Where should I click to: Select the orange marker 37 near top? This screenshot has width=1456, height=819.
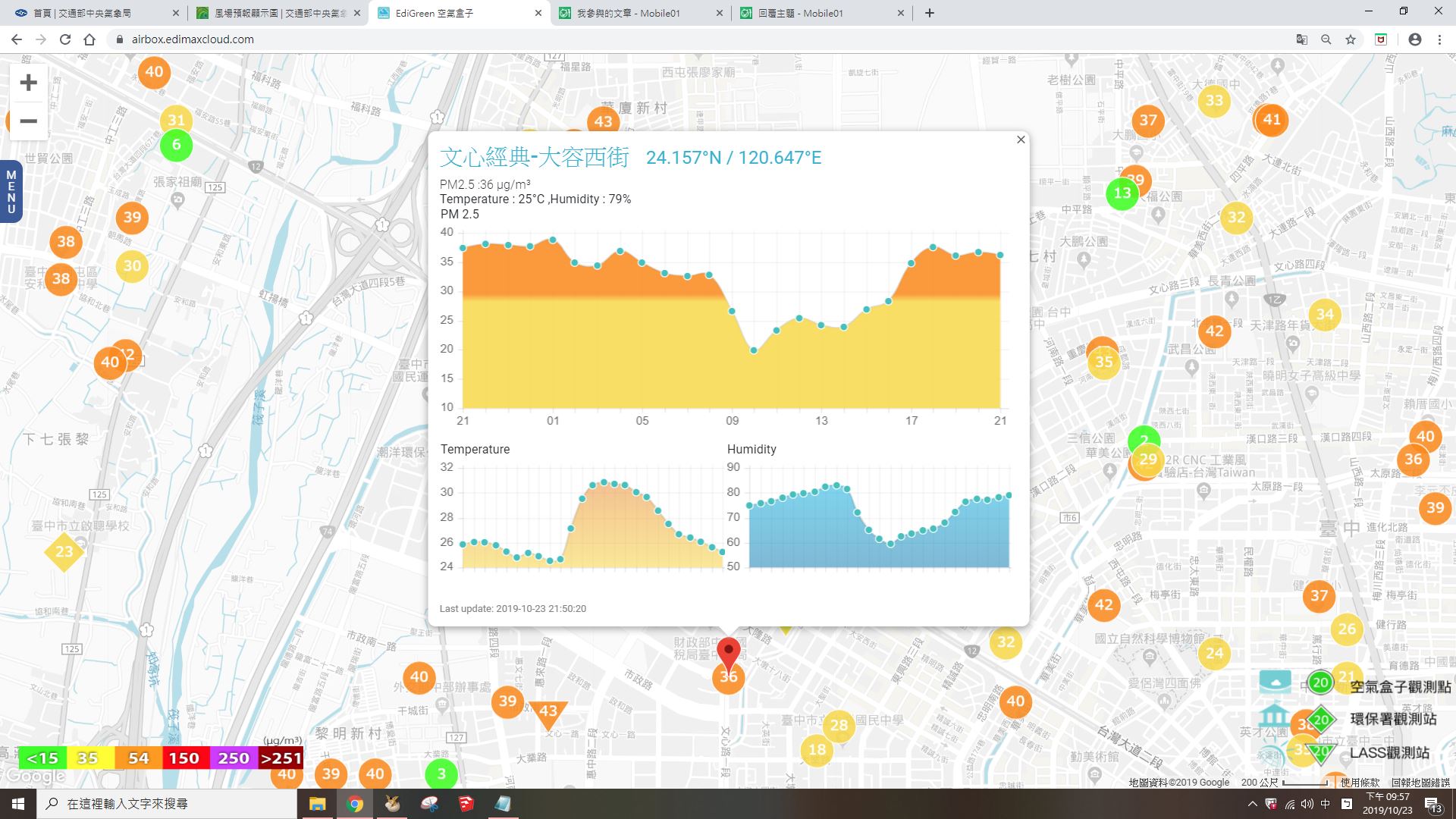(x=1148, y=120)
